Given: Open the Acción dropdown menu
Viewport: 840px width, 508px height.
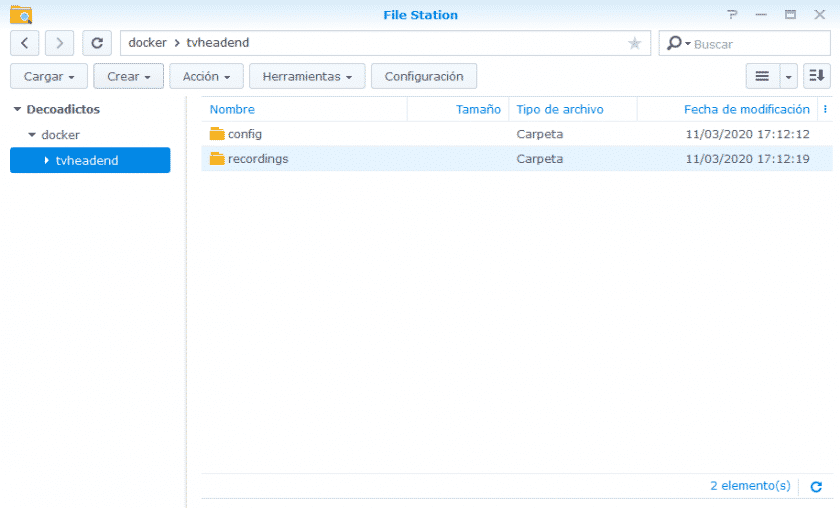Looking at the screenshot, I should (206, 76).
